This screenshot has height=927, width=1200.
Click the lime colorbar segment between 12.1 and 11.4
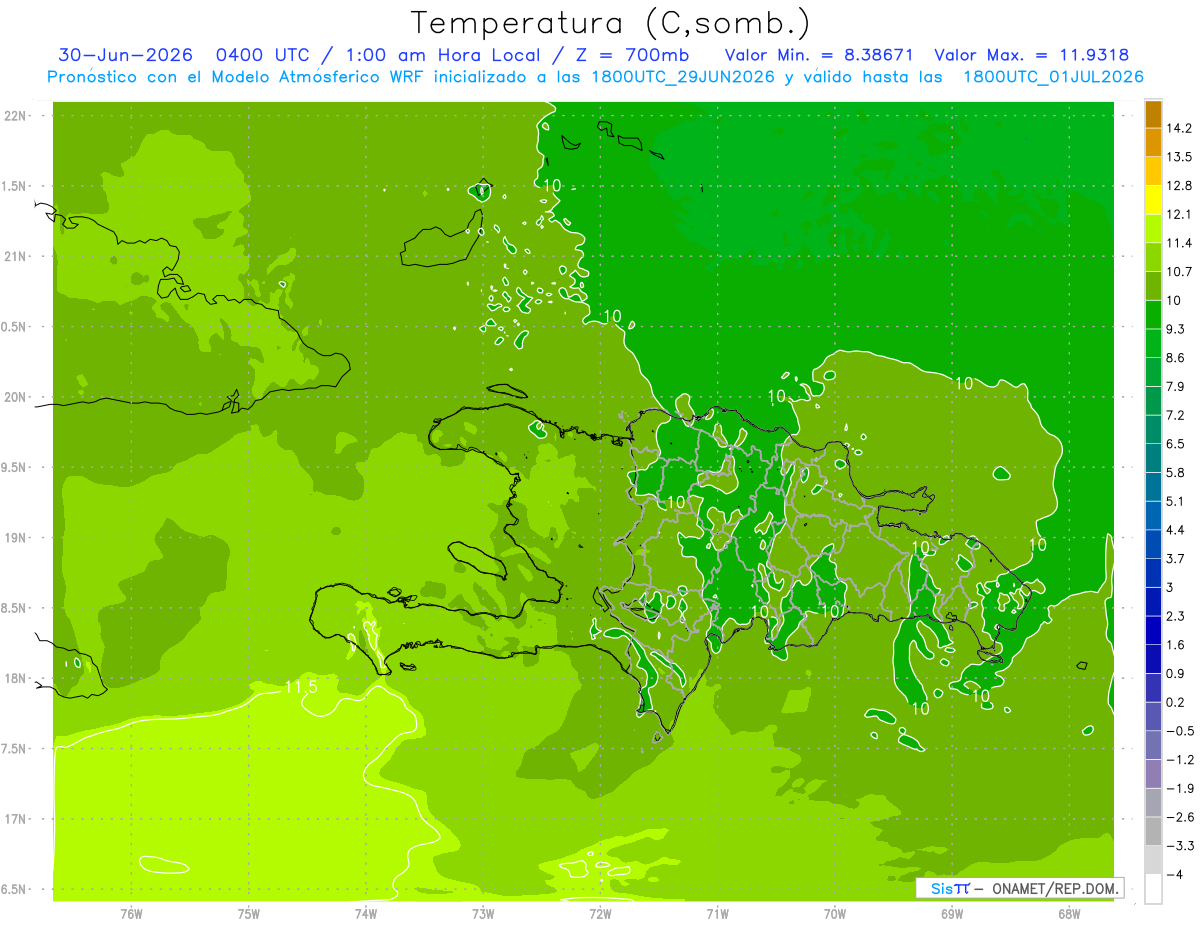[1153, 229]
